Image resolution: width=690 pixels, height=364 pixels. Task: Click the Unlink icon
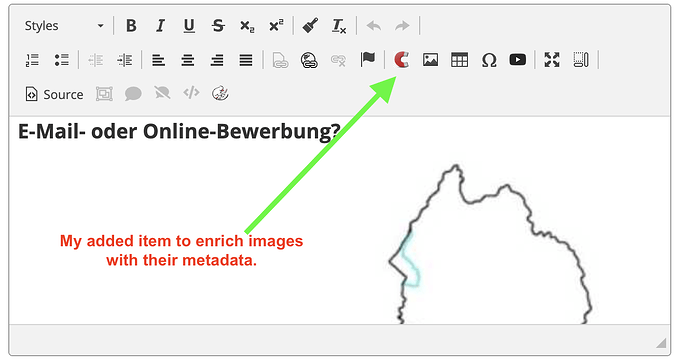coord(338,60)
